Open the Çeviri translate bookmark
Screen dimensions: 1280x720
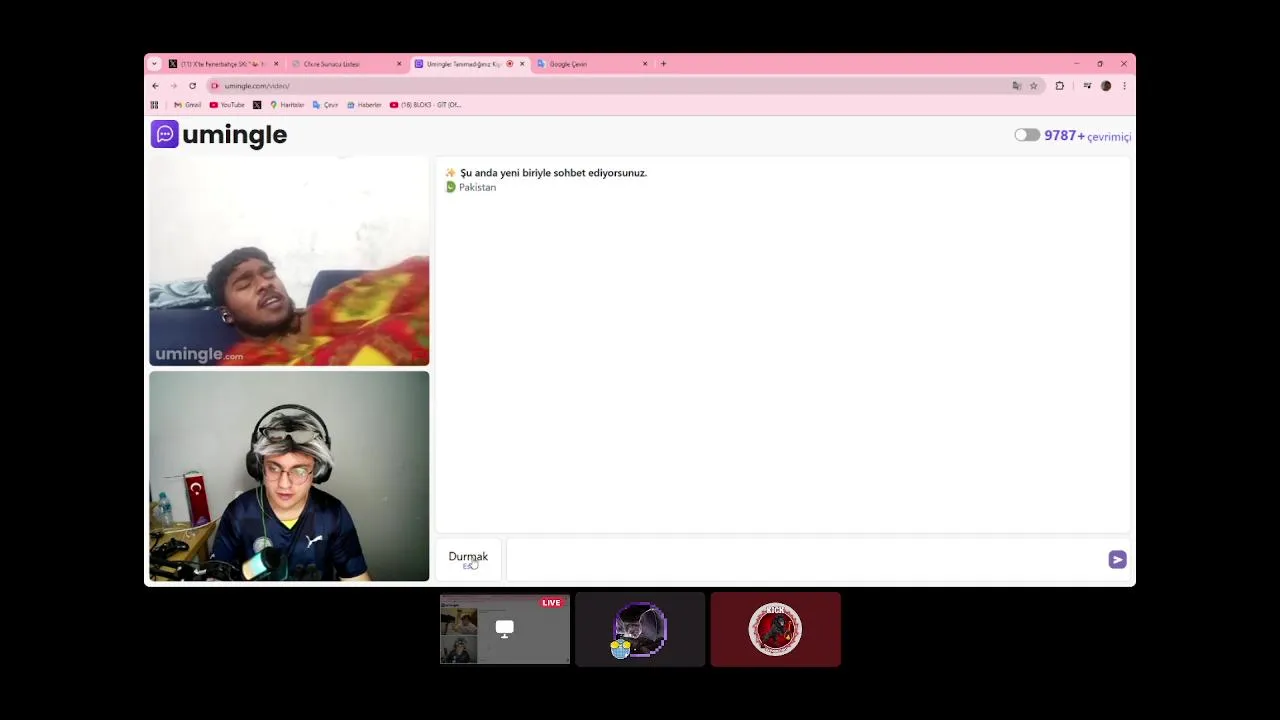tap(325, 105)
